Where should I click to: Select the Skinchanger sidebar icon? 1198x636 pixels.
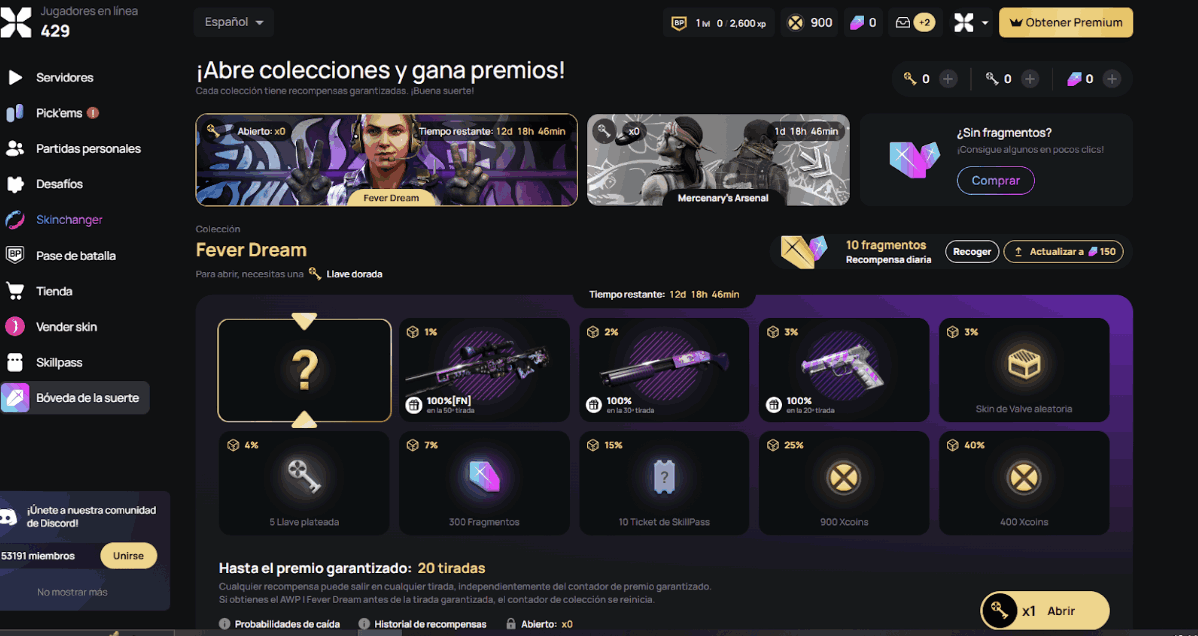pos(15,220)
